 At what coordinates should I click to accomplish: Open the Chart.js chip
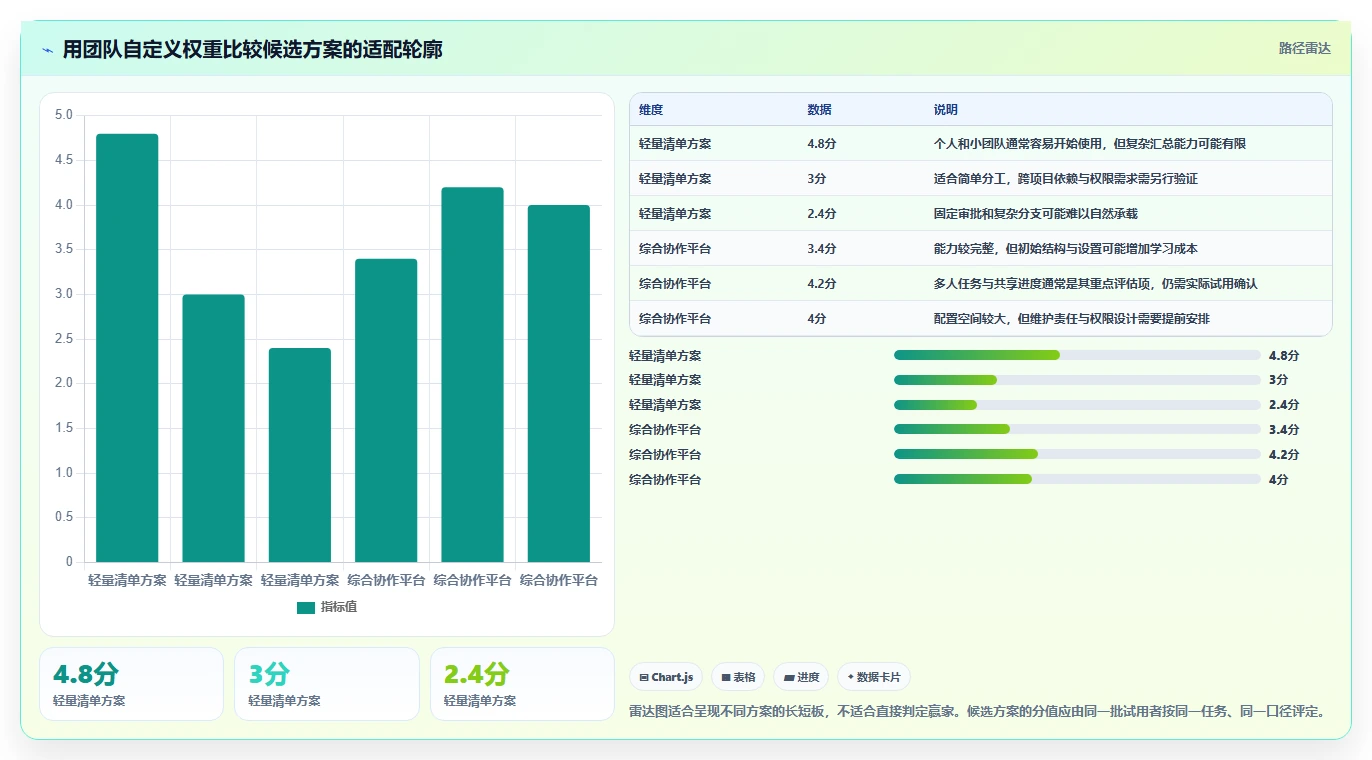tap(666, 677)
